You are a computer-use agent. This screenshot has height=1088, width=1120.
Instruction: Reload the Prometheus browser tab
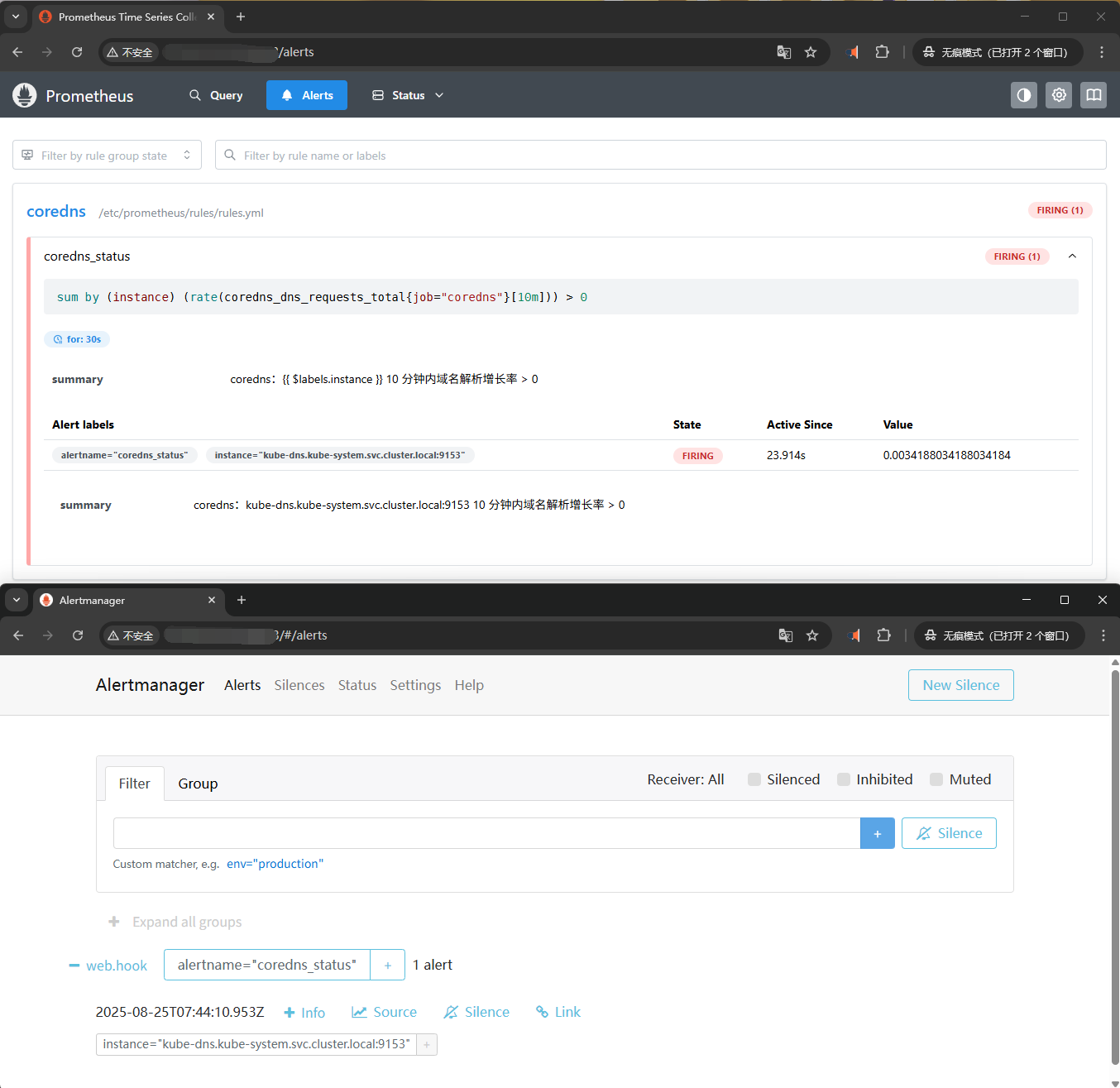point(77,52)
